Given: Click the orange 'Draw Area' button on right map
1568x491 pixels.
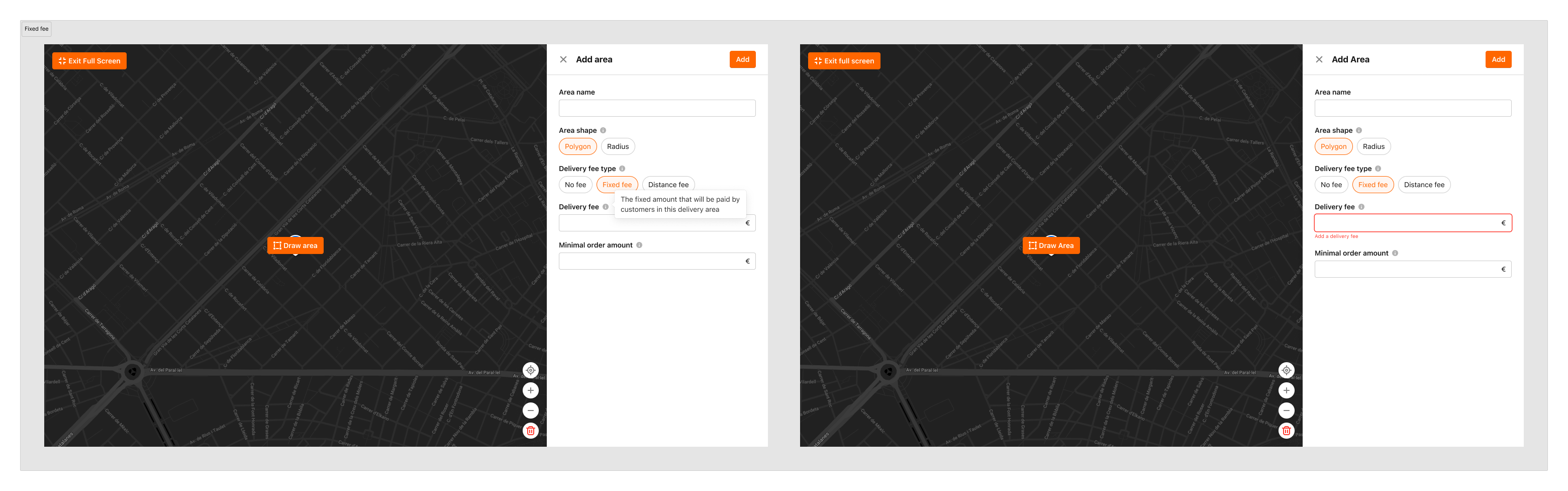Looking at the screenshot, I should click(x=1050, y=245).
